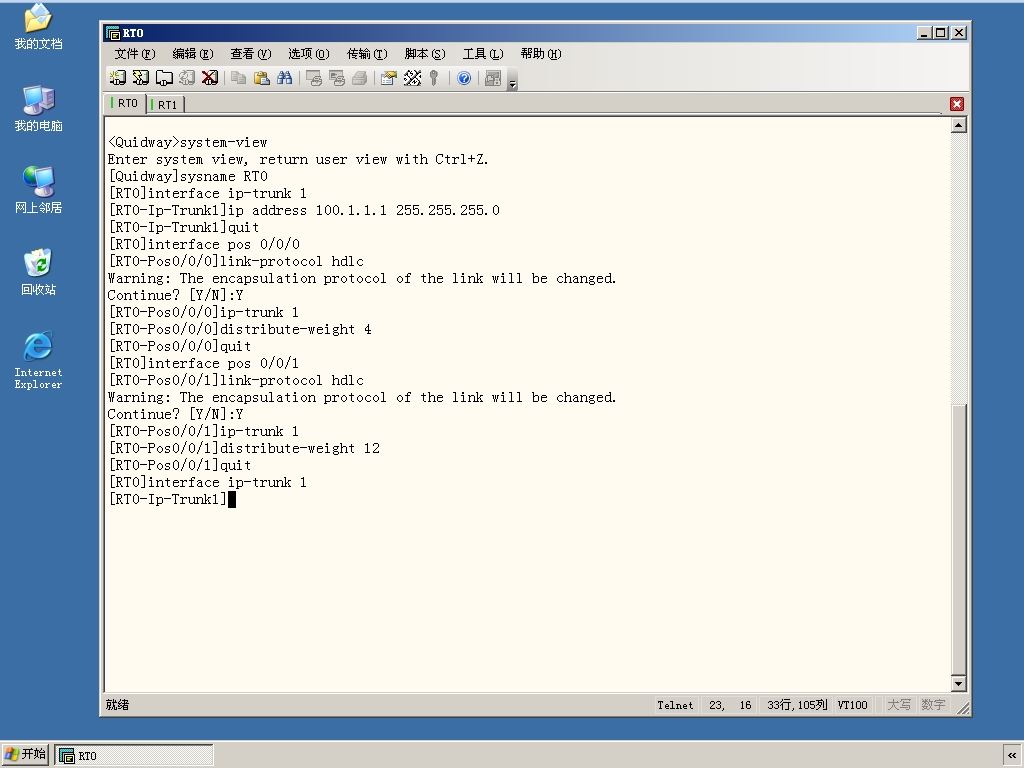1024x768 pixels.
Task: Click the grayed Reconnect toolbar icon
Action: pos(187,78)
